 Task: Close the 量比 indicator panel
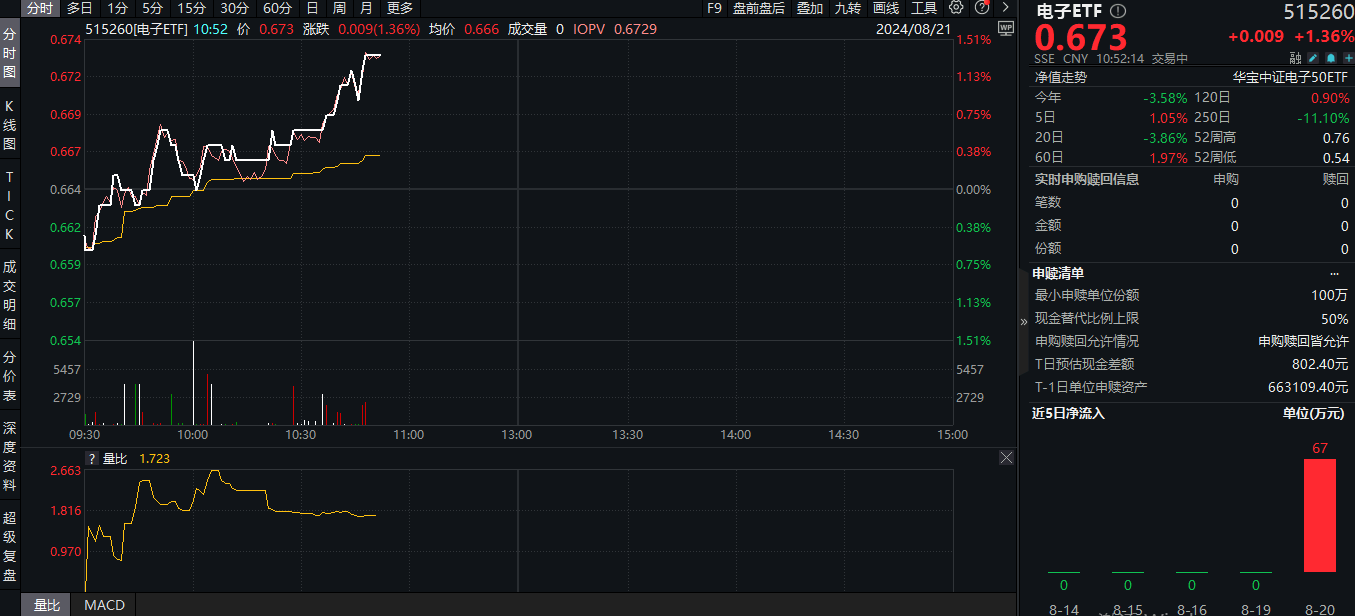1007,458
